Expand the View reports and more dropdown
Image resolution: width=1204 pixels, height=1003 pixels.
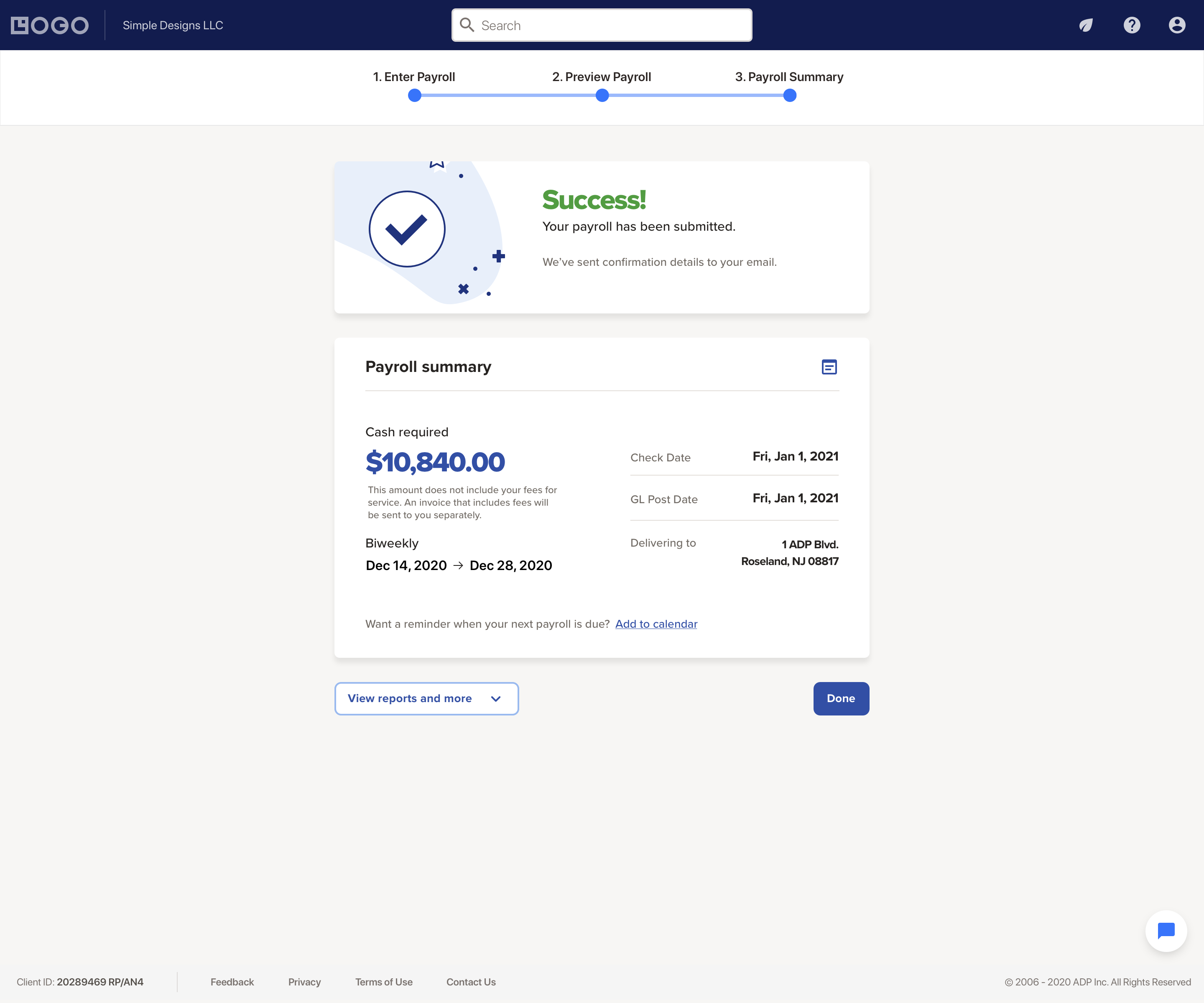(x=427, y=698)
